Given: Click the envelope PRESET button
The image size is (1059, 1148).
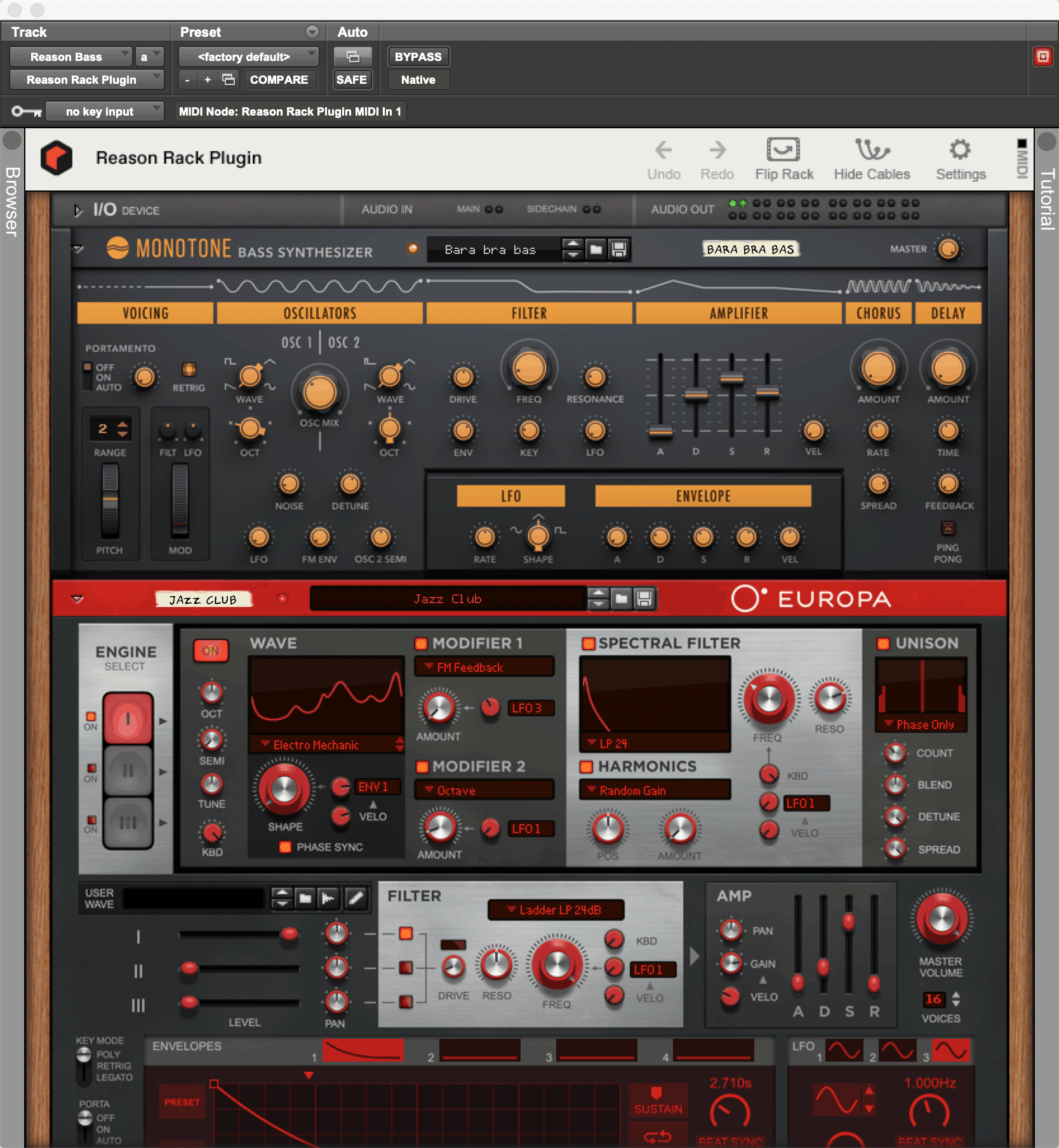Looking at the screenshot, I should [x=182, y=1102].
